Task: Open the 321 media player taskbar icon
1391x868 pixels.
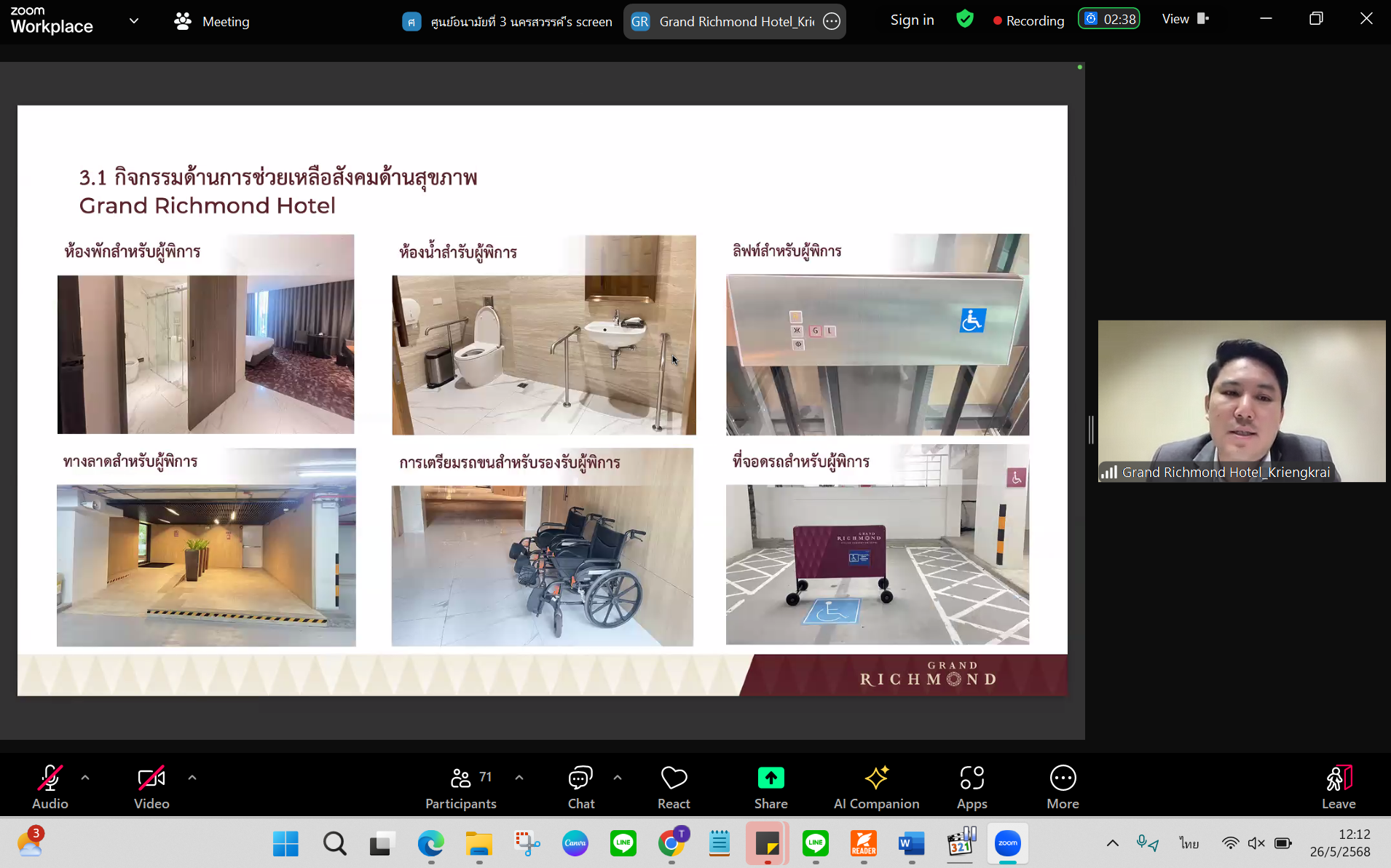Action: click(x=961, y=844)
